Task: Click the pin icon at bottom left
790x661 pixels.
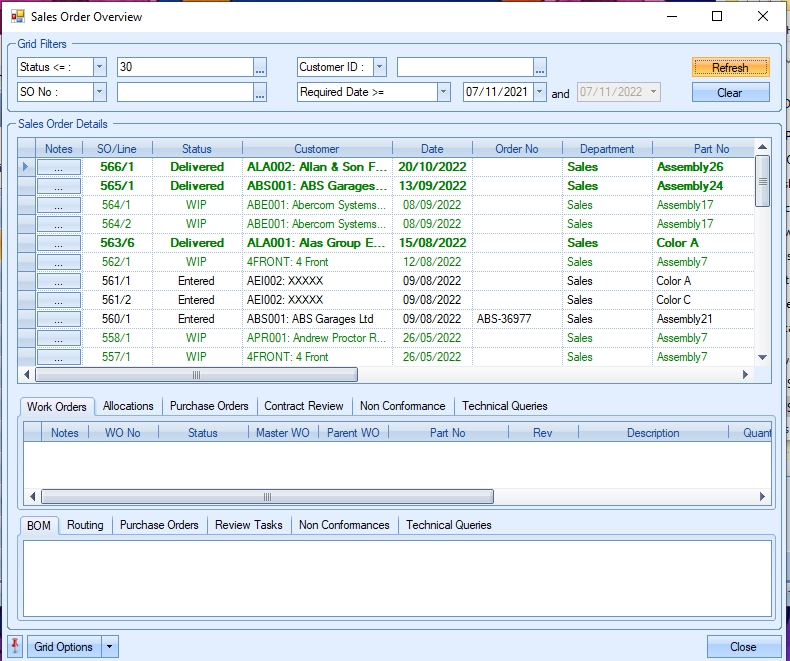Action: 15,646
